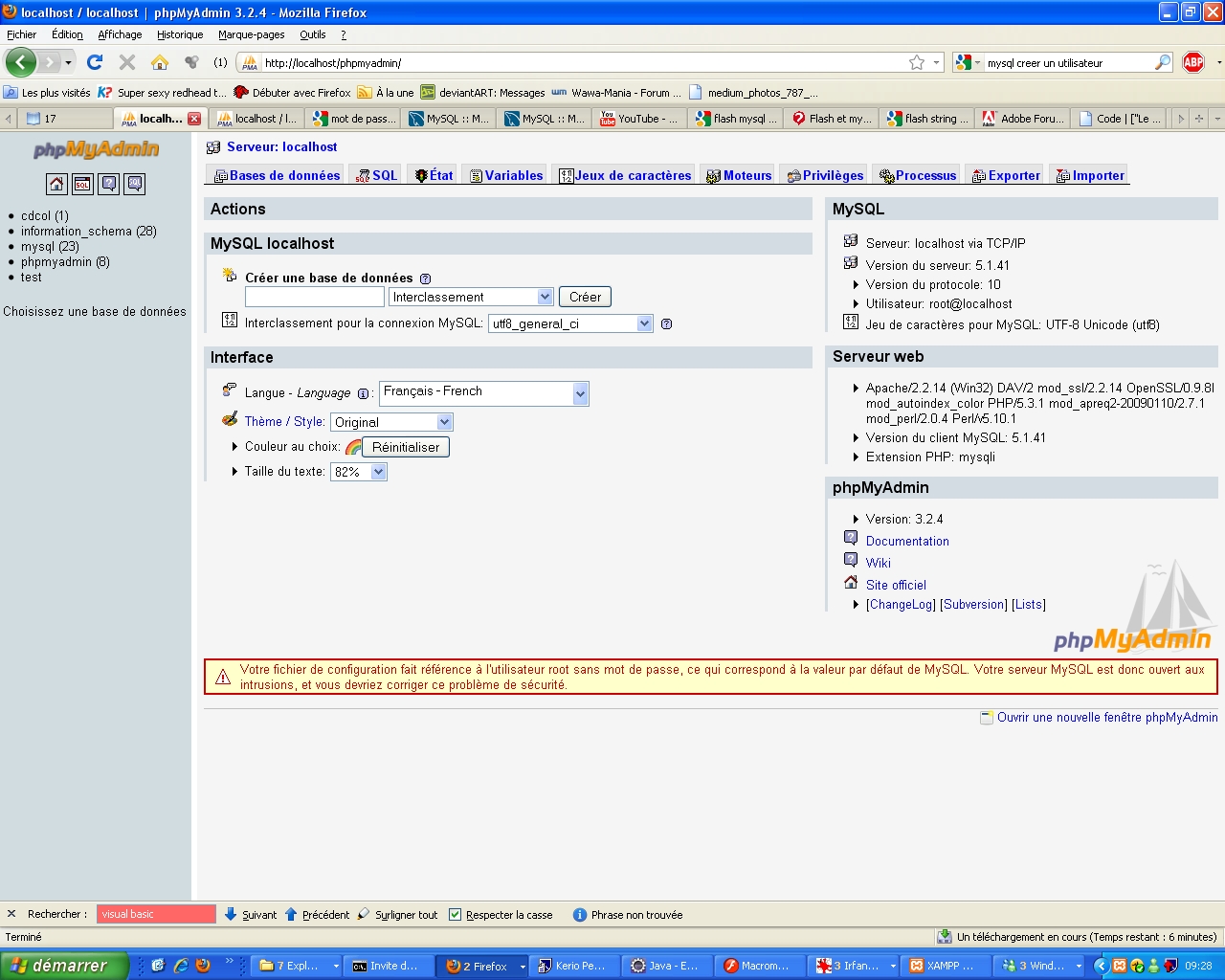Toggle Surligner tout highlight option
The image size is (1225, 980).
point(397,915)
